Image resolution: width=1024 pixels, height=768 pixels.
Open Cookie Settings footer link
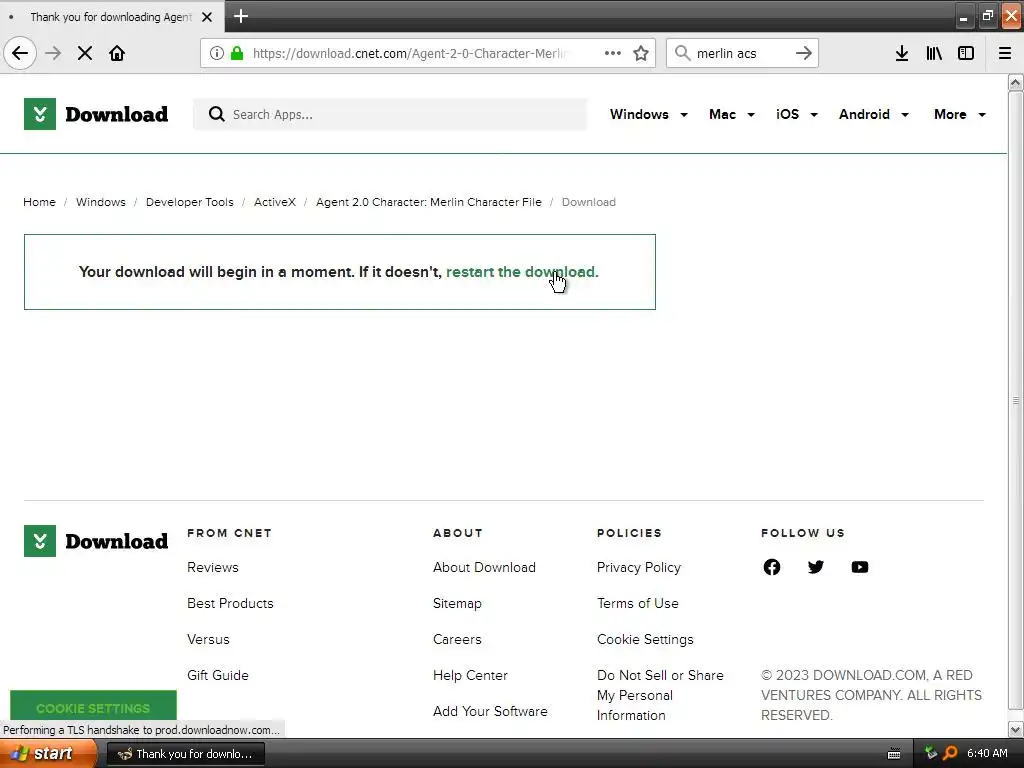tap(645, 639)
